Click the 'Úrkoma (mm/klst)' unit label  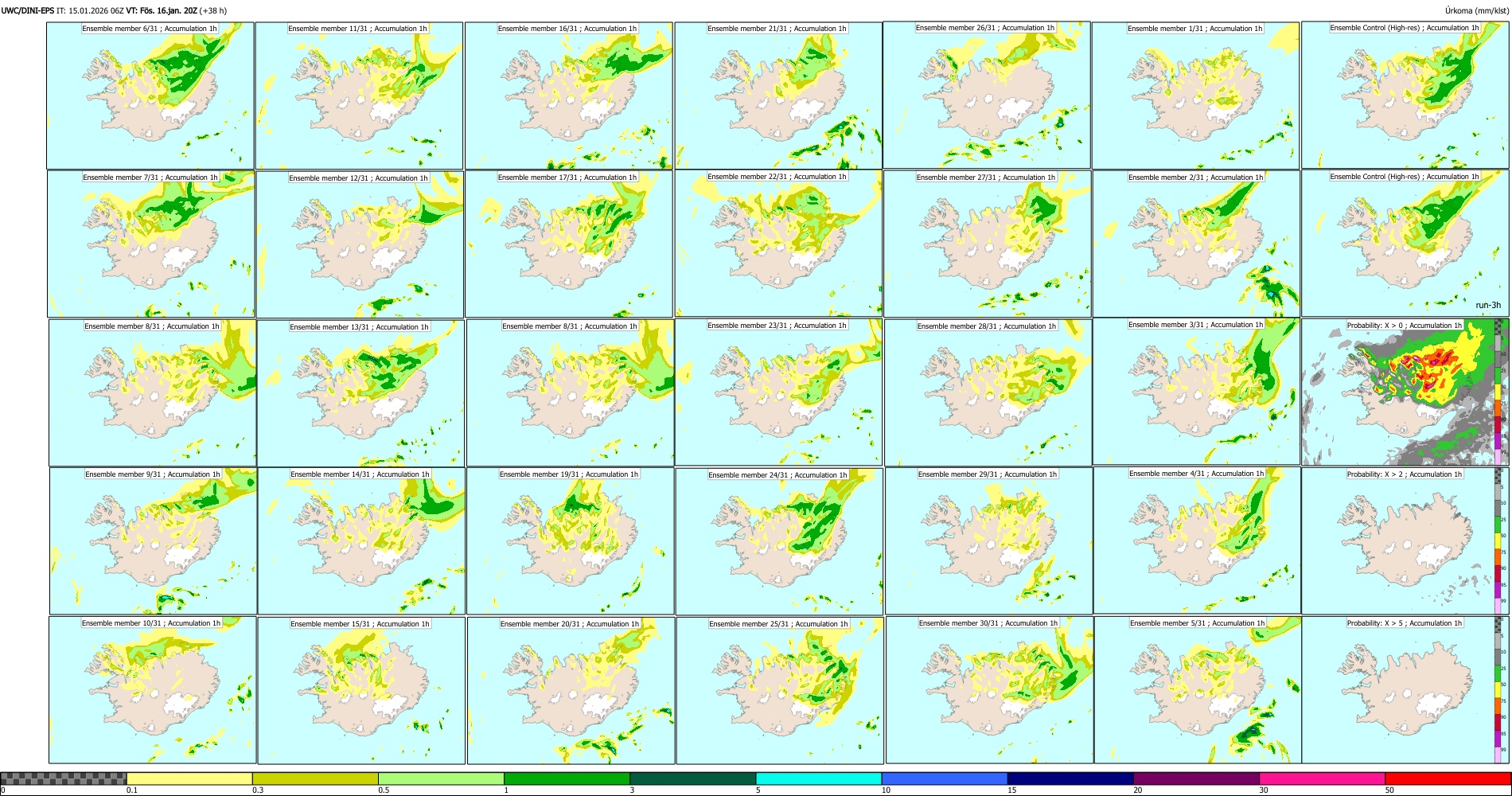(x=1477, y=10)
